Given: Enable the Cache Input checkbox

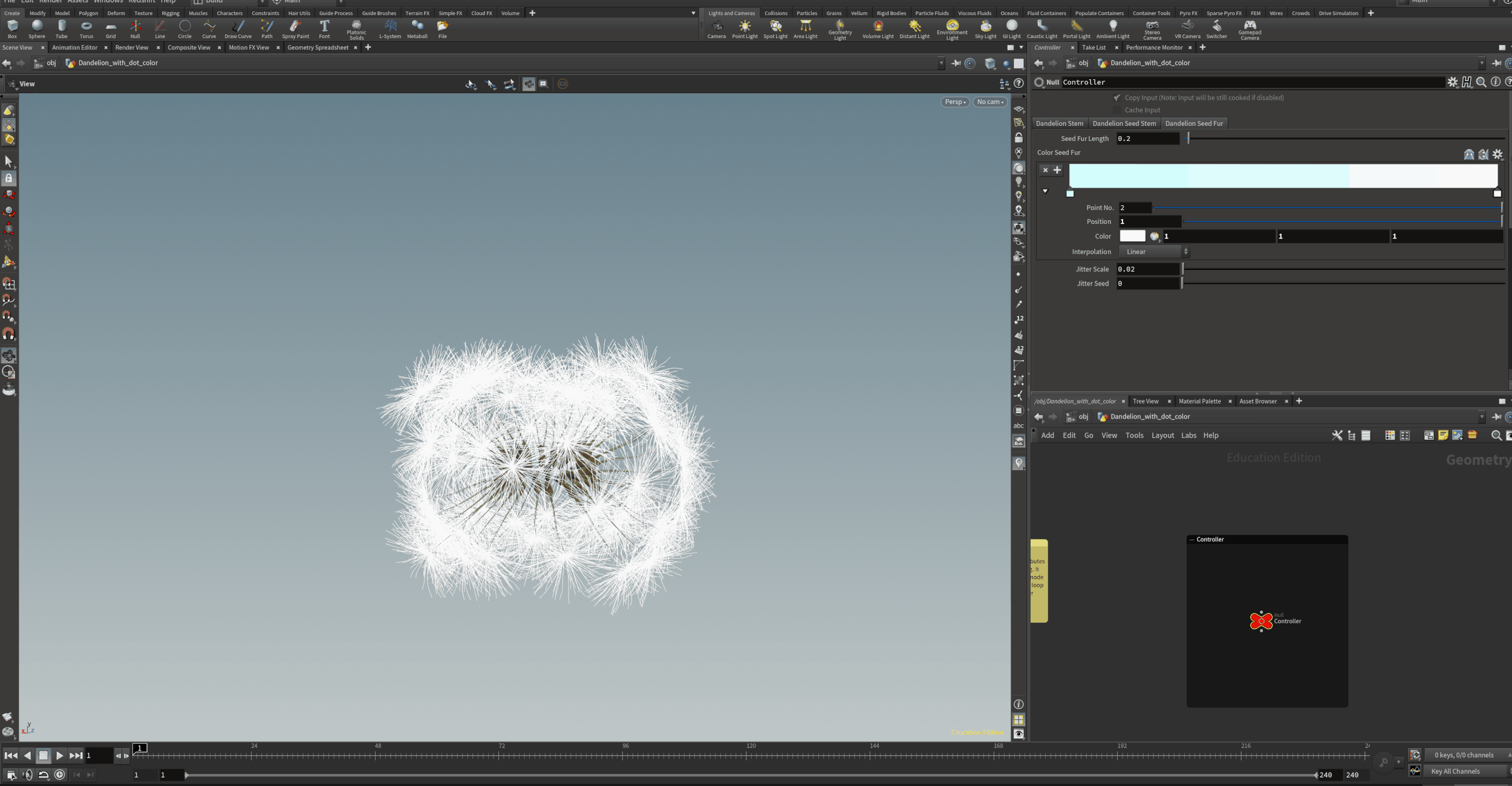Looking at the screenshot, I should pos(1117,110).
